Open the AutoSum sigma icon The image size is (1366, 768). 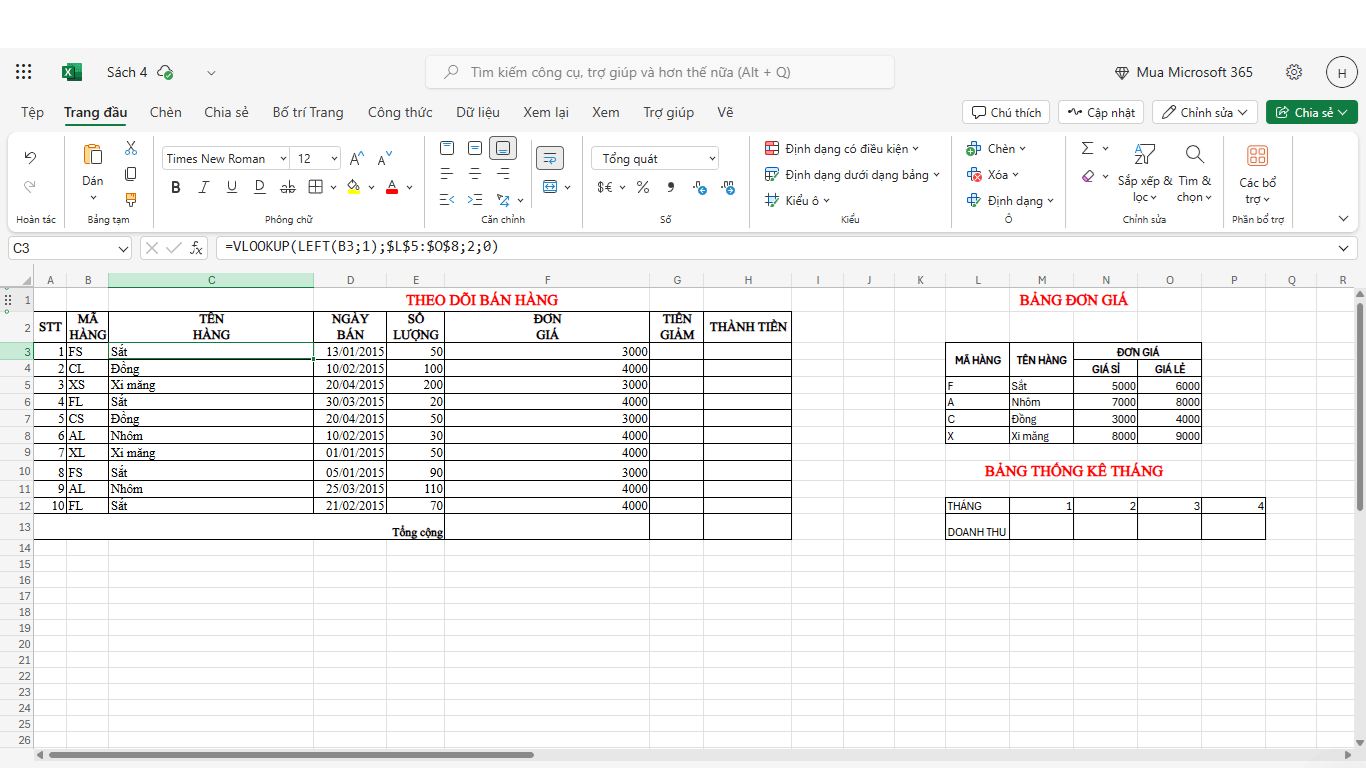(1088, 148)
